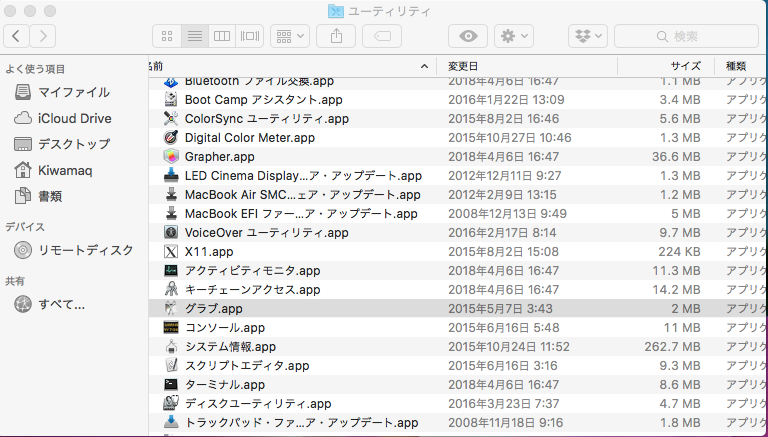Image resolution: width=768 pixels, height=437 pixels.
Task: Click the search field (検索)
Action: [x=685, y=36]
